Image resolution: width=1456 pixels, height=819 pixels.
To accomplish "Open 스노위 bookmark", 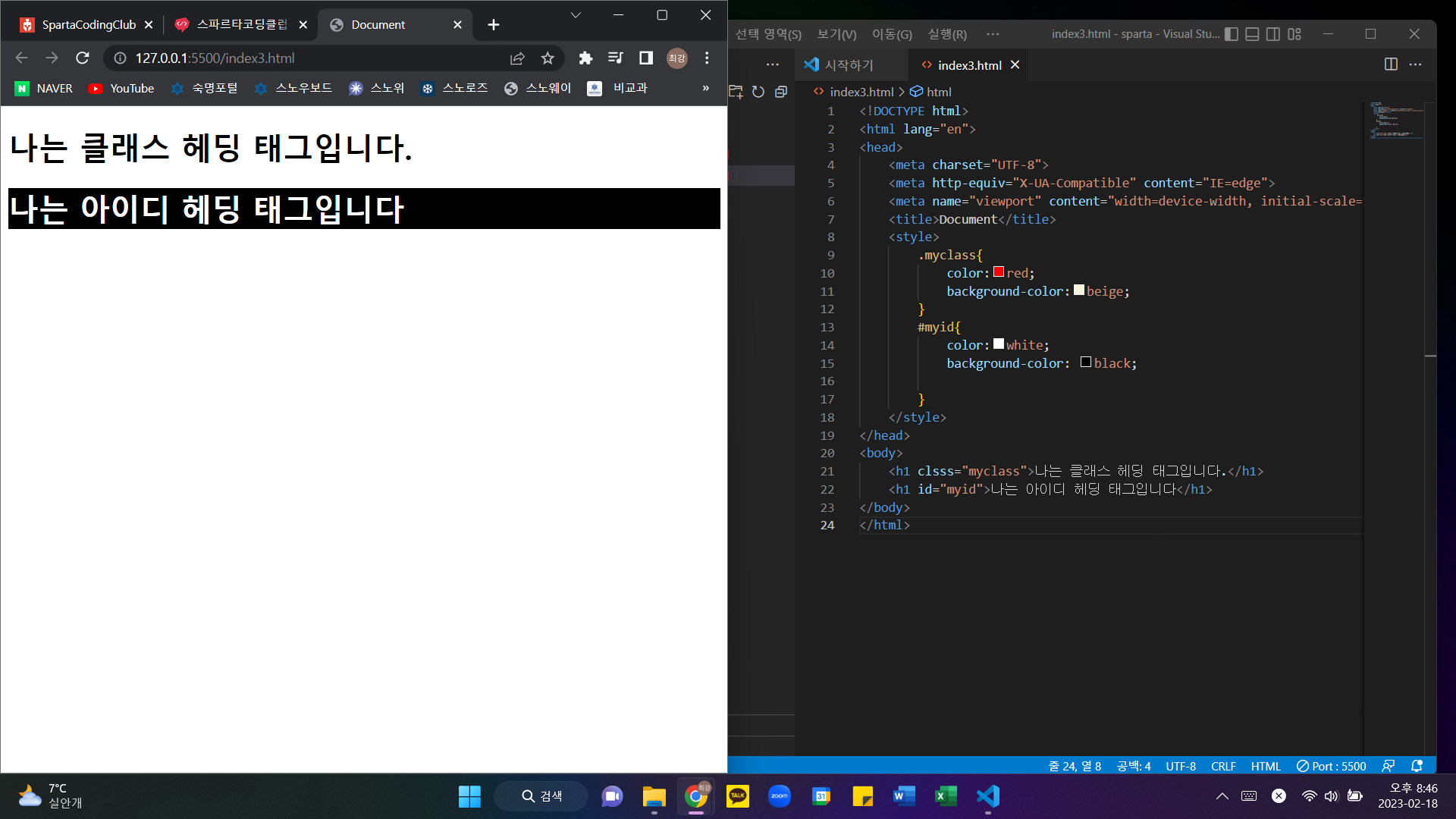I will tap(377, 88).
